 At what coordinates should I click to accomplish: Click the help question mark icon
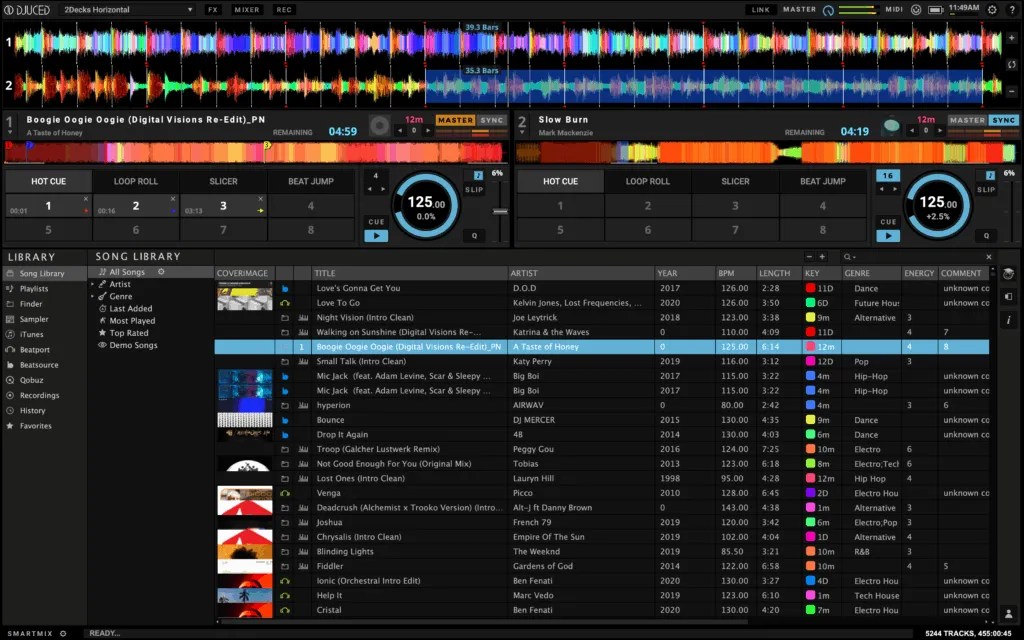(x=1013, y=9)
